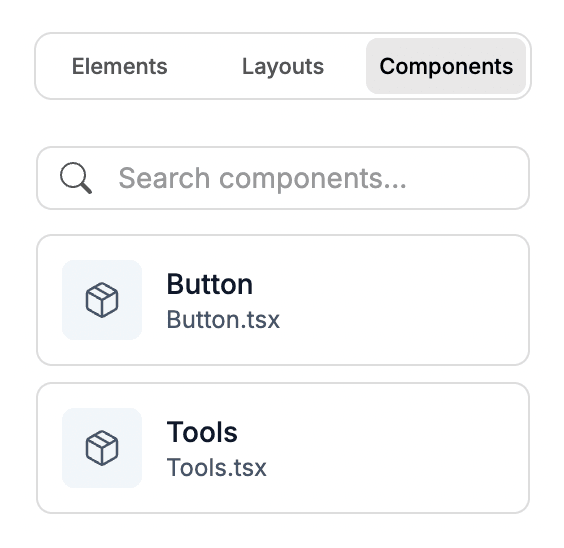Open the Tools.tsx file name
This screenshot has height=548, width=564.
coord(217,467)
